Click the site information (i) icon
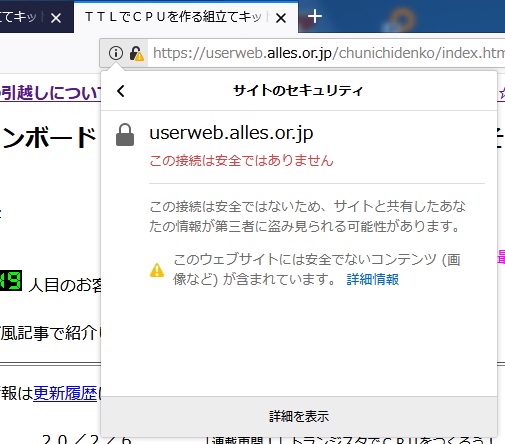This screenshot has height=444, width=505. point(116,53)
